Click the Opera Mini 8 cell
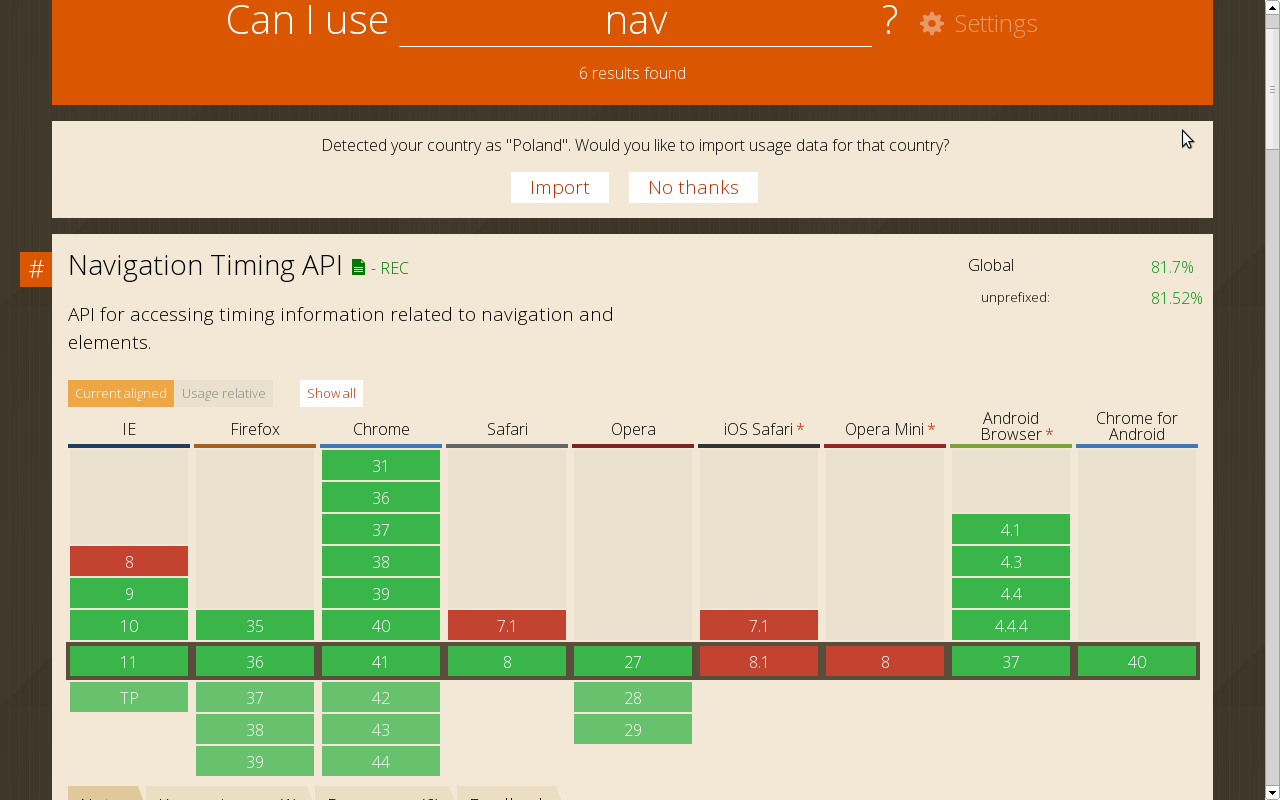Screen dimensions: 1280x800 coord(885,661)
